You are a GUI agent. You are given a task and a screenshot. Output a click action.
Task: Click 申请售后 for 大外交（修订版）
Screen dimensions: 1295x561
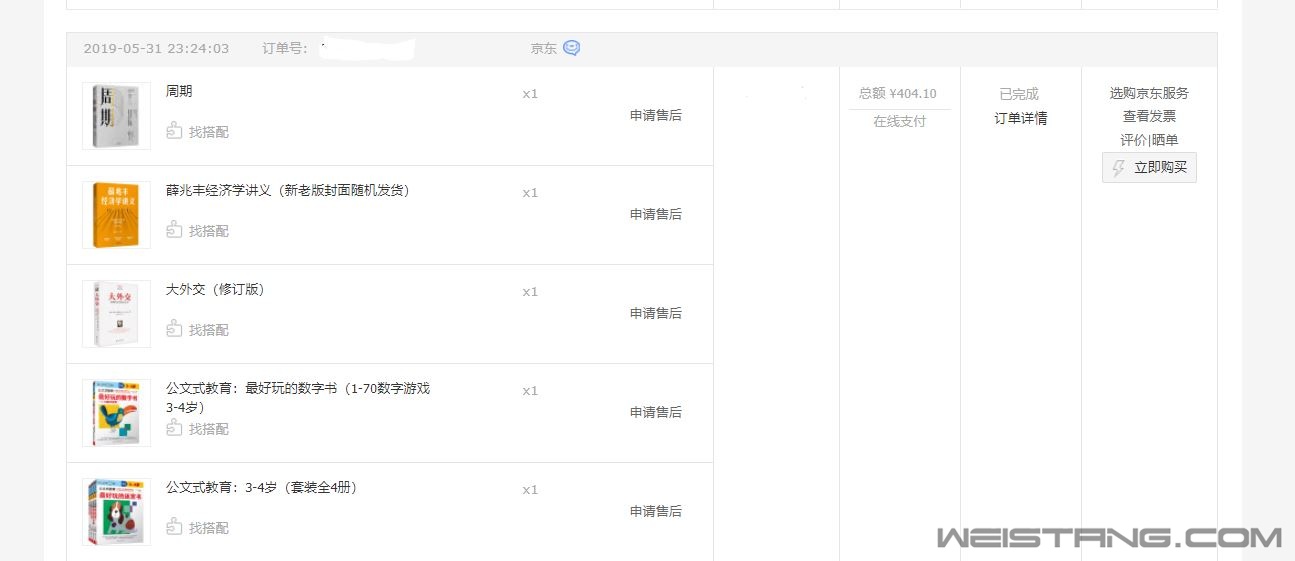point(656,313)
